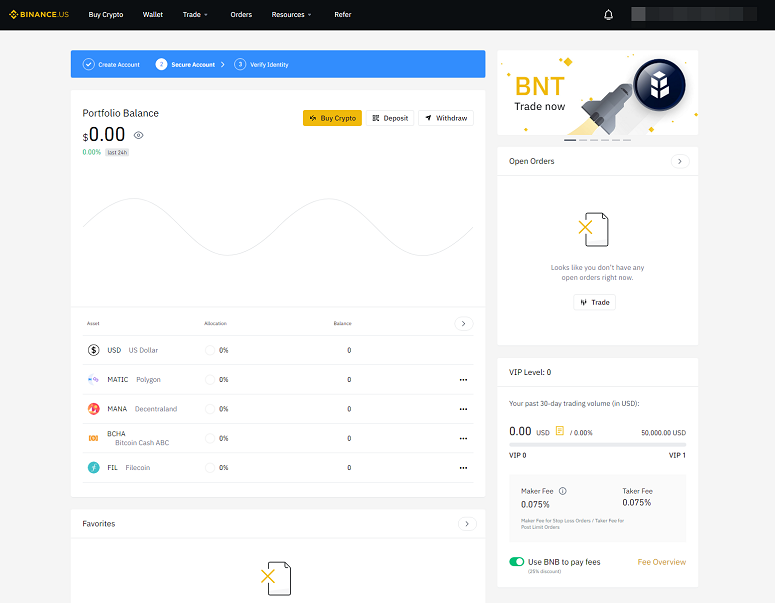Click the Trade button under Open Orders
This screenshot has height=603, width=775.
[x=595, y=302]
